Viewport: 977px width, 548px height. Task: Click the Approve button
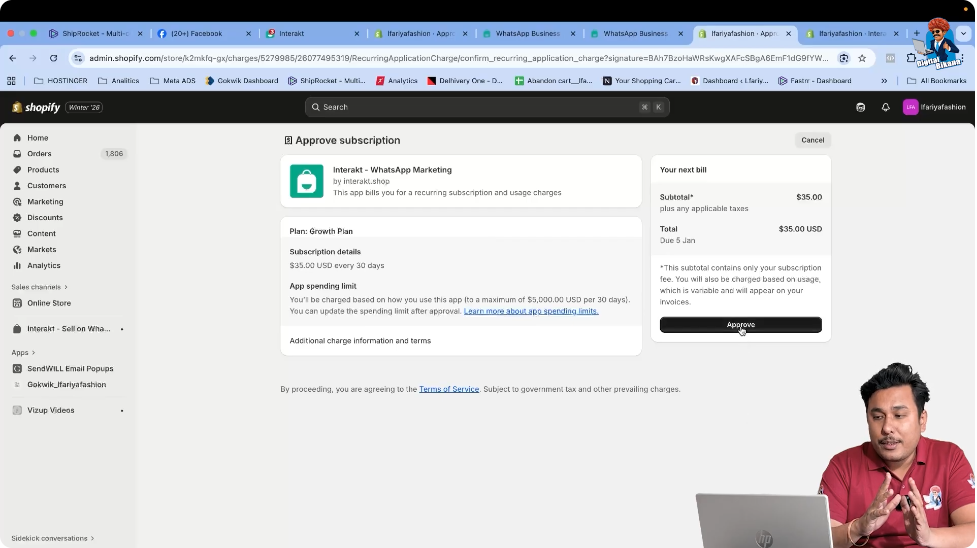point(740,325)
